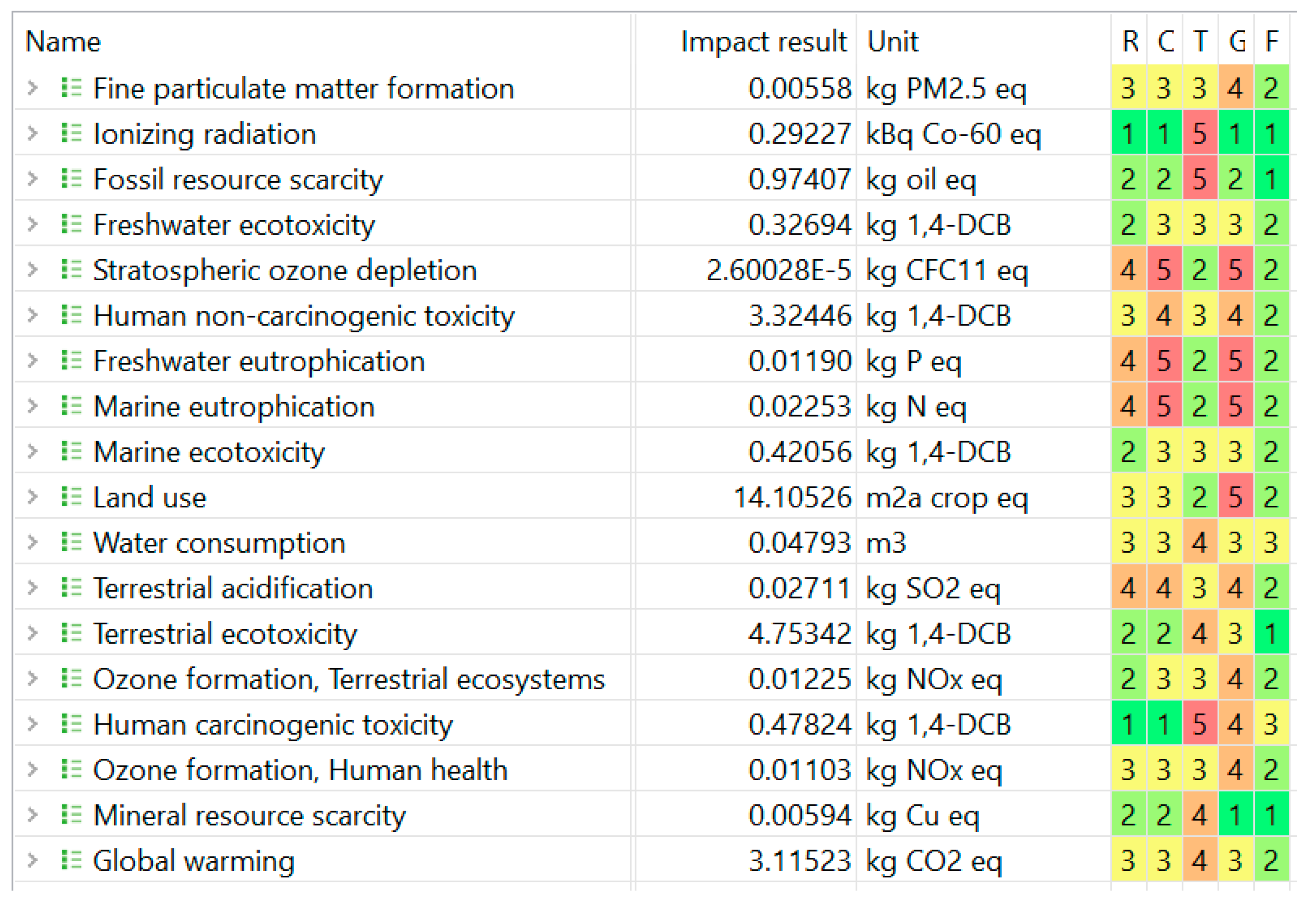
Task: Click the Unit column header
Action: 892,42
